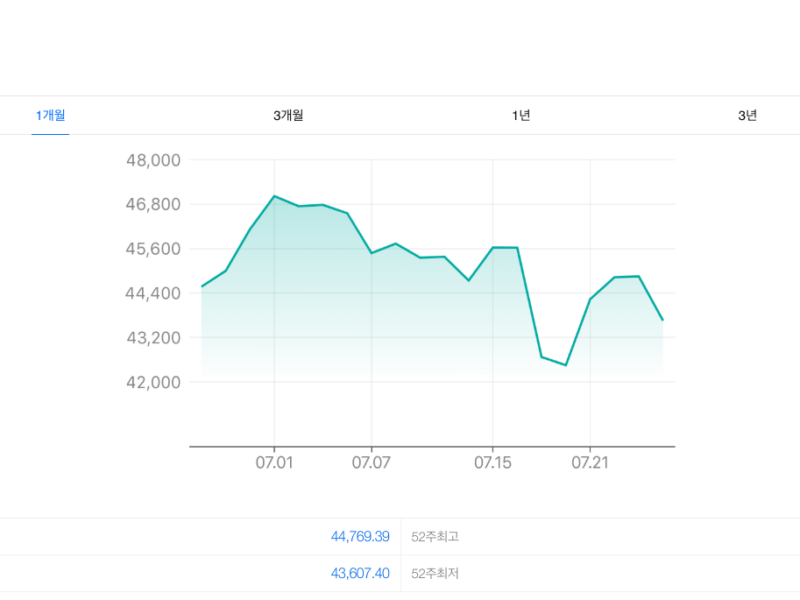Show the 3년 period tab
The width and height of the screenshot is (800, 600).
pos(747,115)
